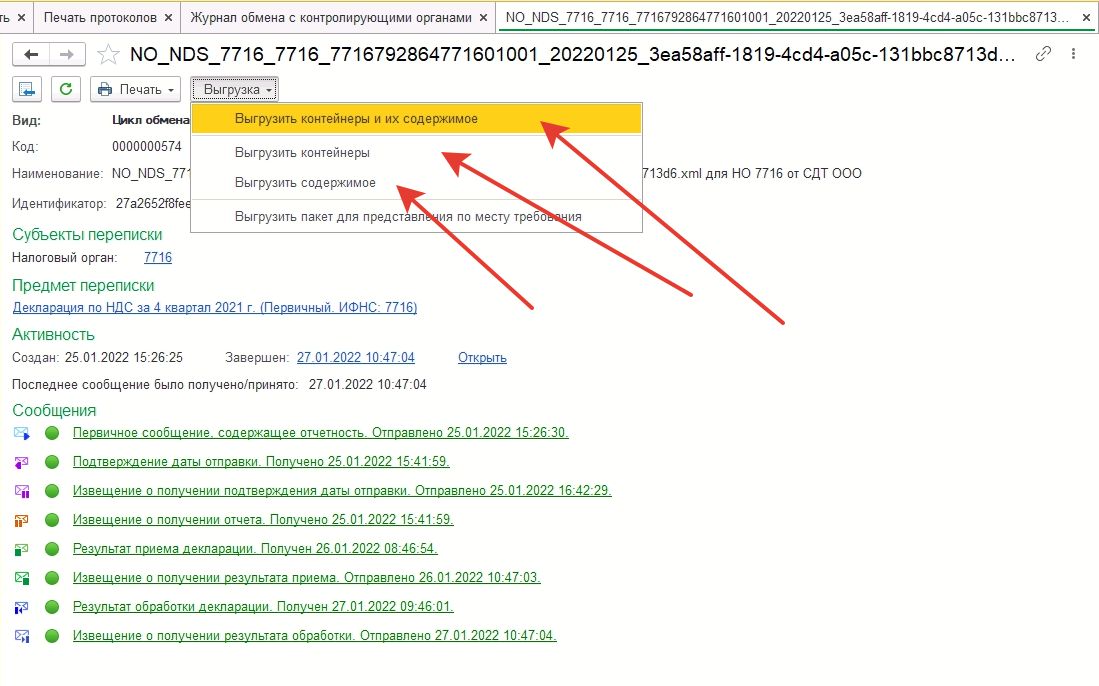Choose Выгрузить содержимое menu item

305,183
